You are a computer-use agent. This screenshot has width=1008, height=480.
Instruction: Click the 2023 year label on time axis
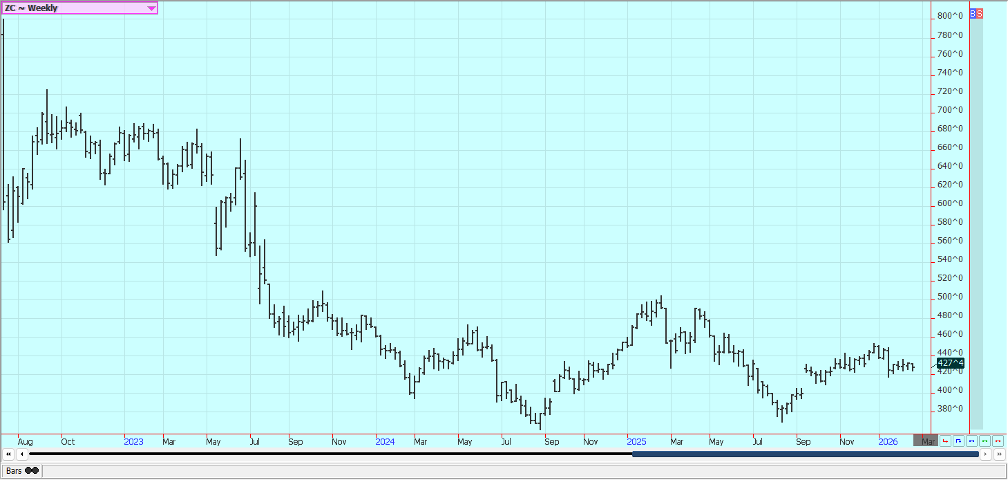[x=134, y=440]
